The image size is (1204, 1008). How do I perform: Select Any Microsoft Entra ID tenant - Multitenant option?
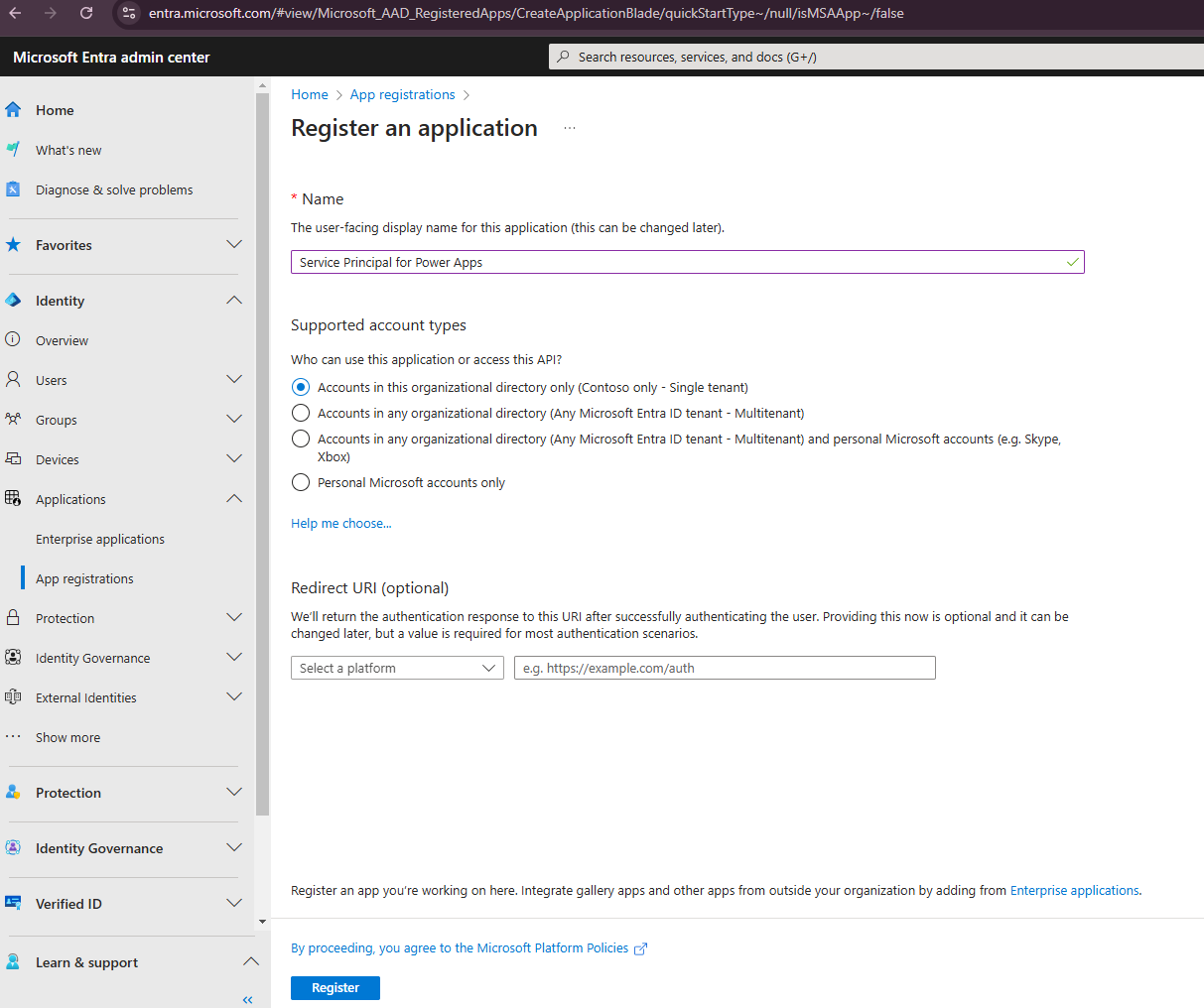[301, 413]
